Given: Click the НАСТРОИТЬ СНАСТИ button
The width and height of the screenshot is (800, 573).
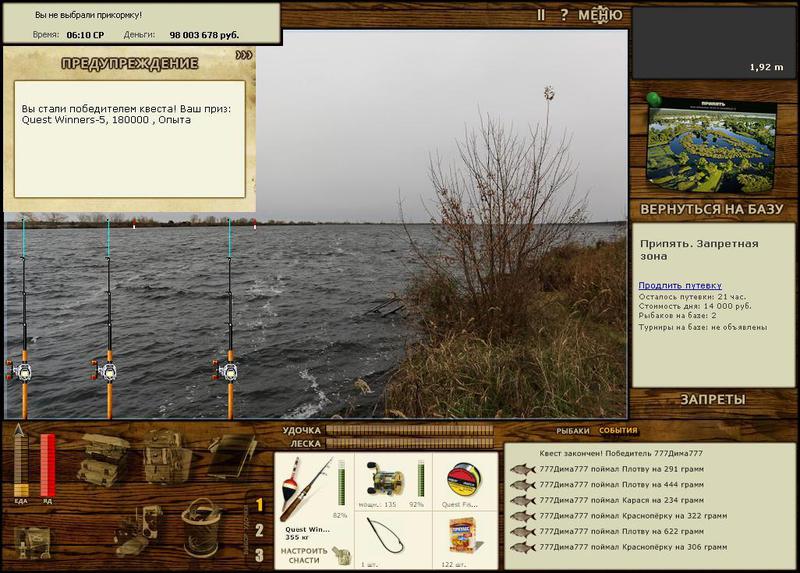Looking at the screenshot, I should point(304,556).
